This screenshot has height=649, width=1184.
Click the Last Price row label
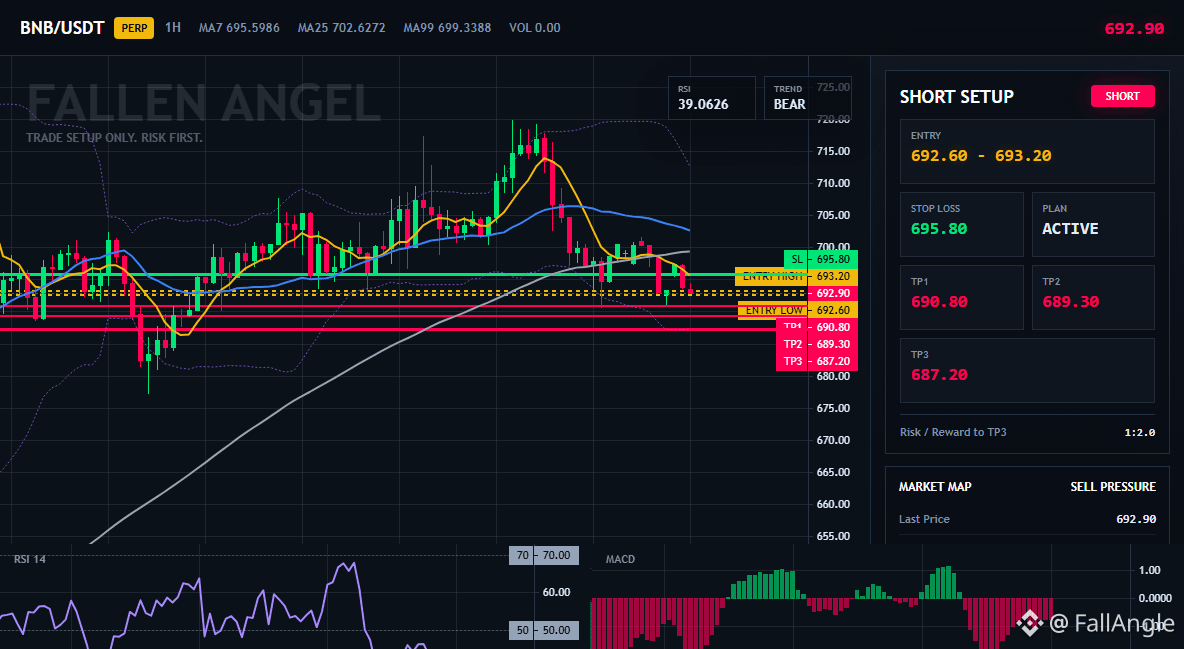[924, 519]
